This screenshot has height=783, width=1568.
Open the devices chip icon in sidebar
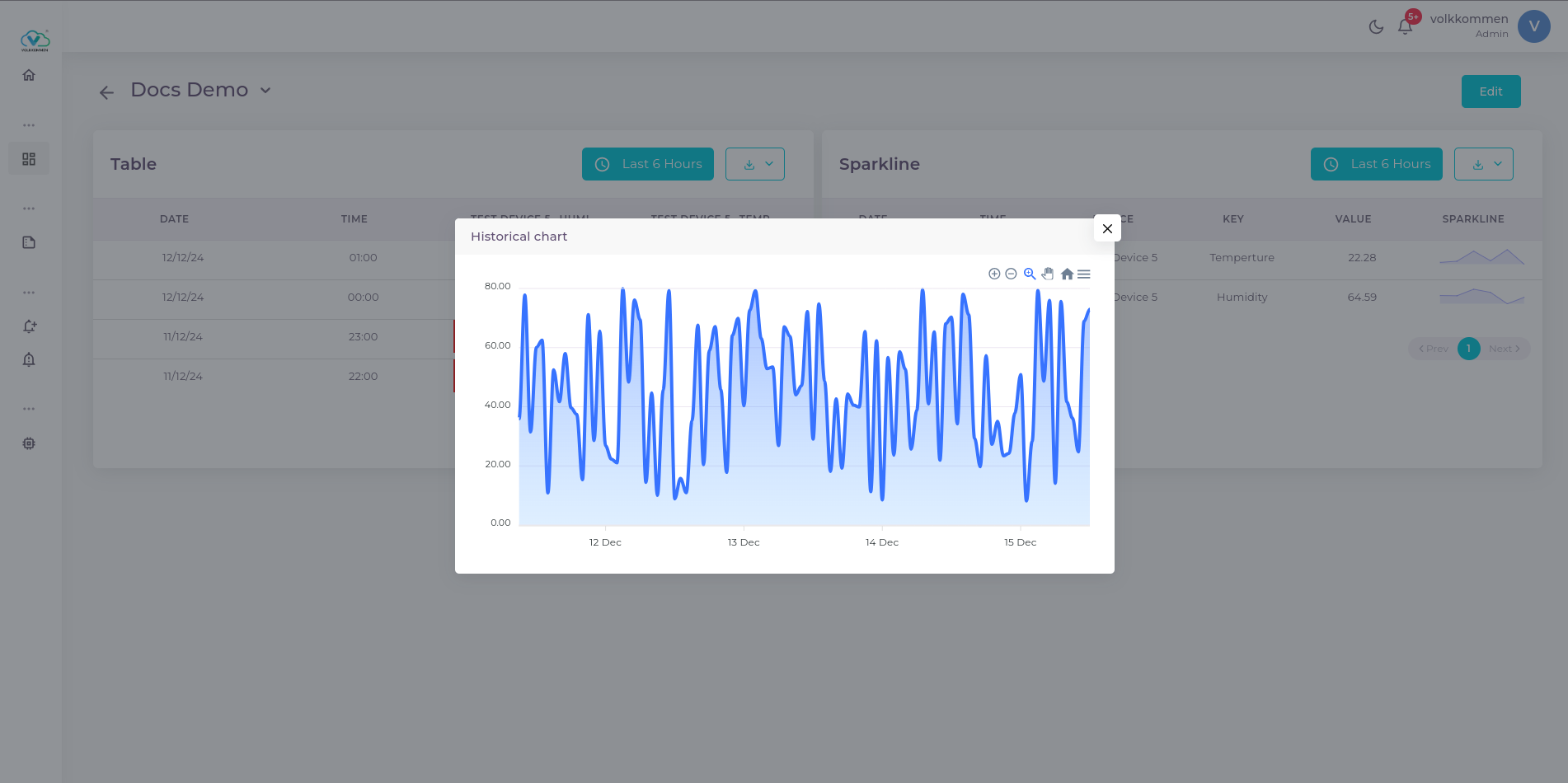tap(29, 443)
